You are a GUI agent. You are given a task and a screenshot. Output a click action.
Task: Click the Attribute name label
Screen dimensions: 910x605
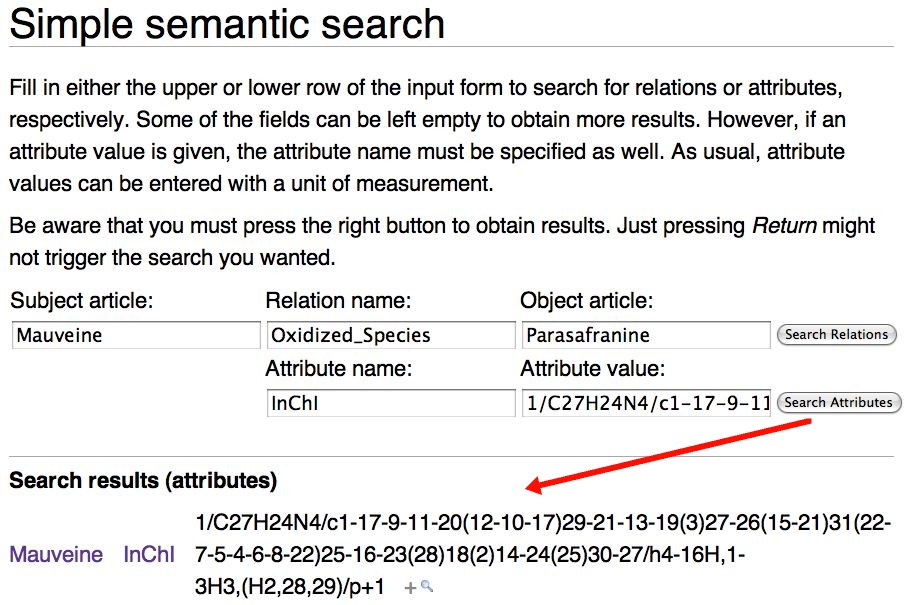coord(339,369)
